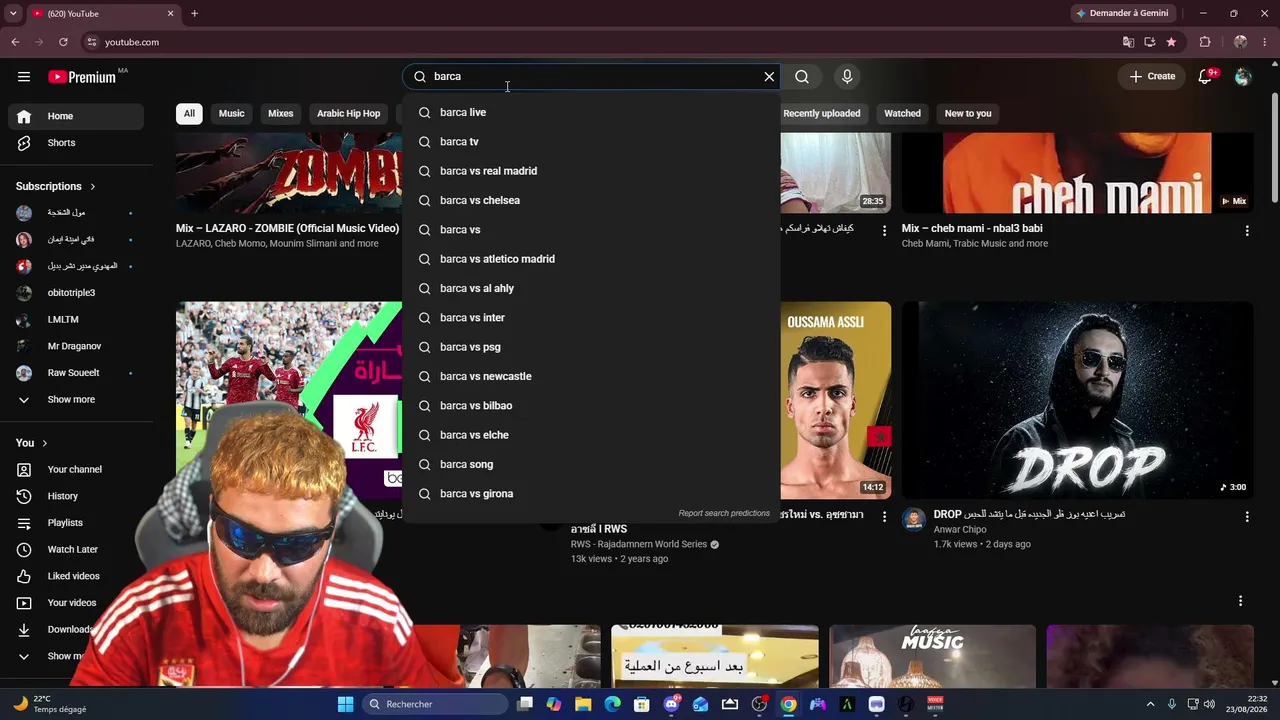Open the YouTube account avatar menu
The height and width of the screenshot is (720, 1280).
pyautogui.click(x=1243, y=77)
